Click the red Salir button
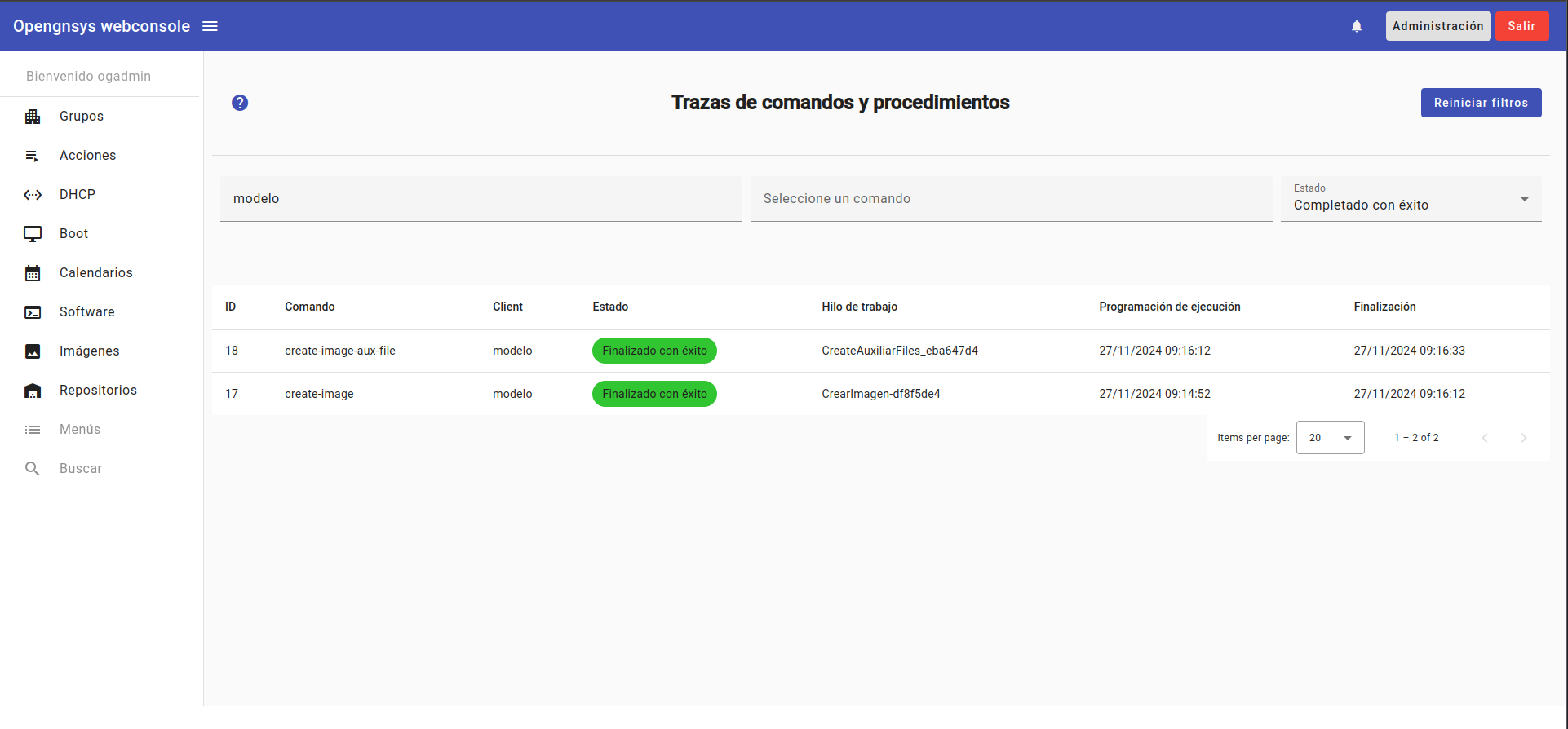This screenshot has height=729, width=1568. click(1521, 26)
